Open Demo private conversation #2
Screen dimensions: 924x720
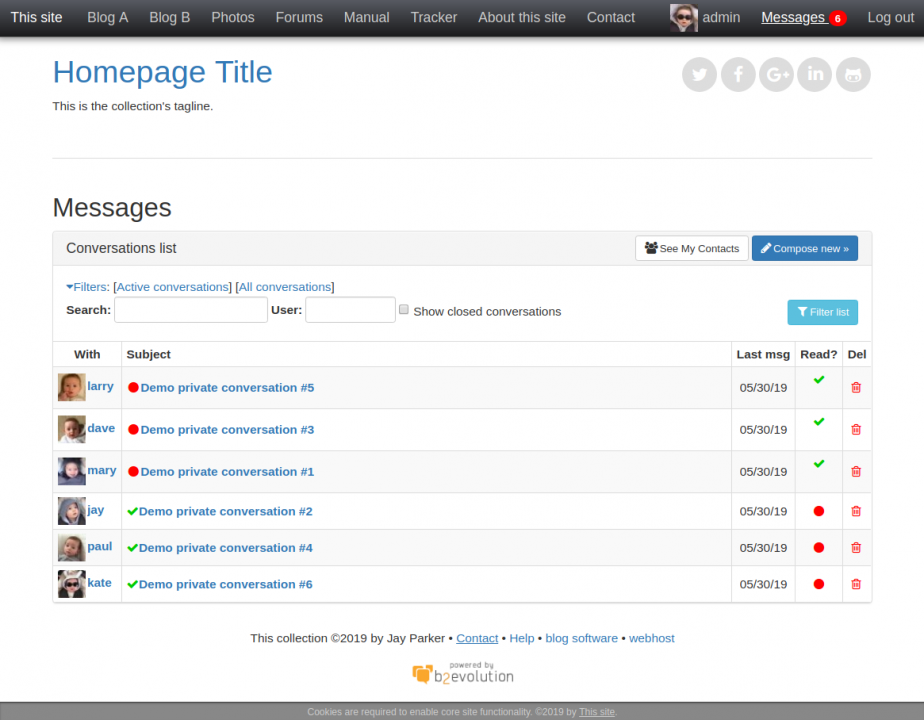[226, 511]
